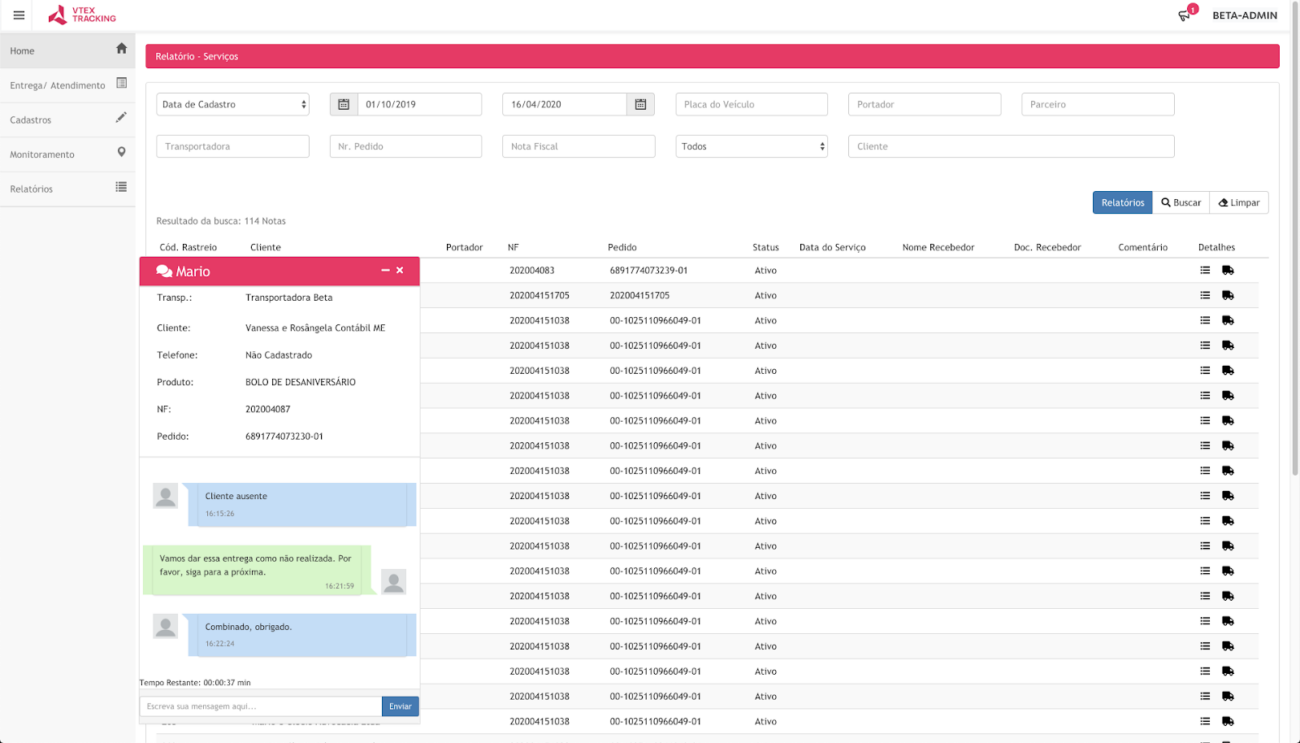Focus the Placa do Veículo field
1300x743 pixels.
(x=751, y=104)
